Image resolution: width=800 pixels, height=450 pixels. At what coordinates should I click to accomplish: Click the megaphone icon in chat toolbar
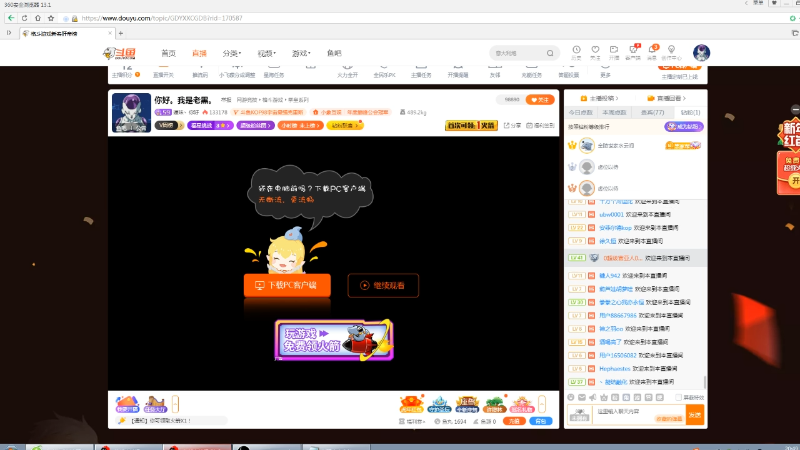coord(592,397)
